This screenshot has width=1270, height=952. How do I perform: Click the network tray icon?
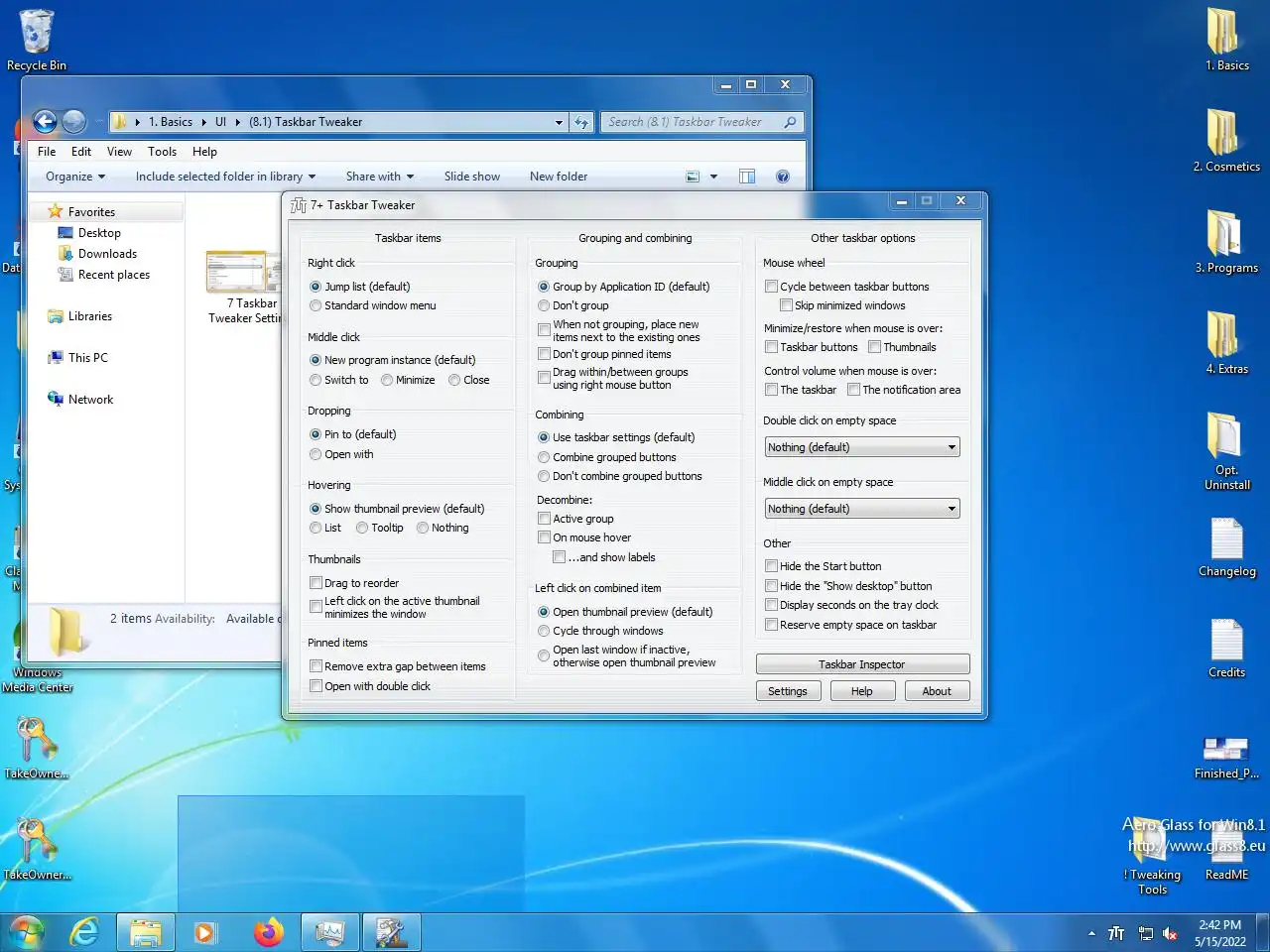(1145, 933)
